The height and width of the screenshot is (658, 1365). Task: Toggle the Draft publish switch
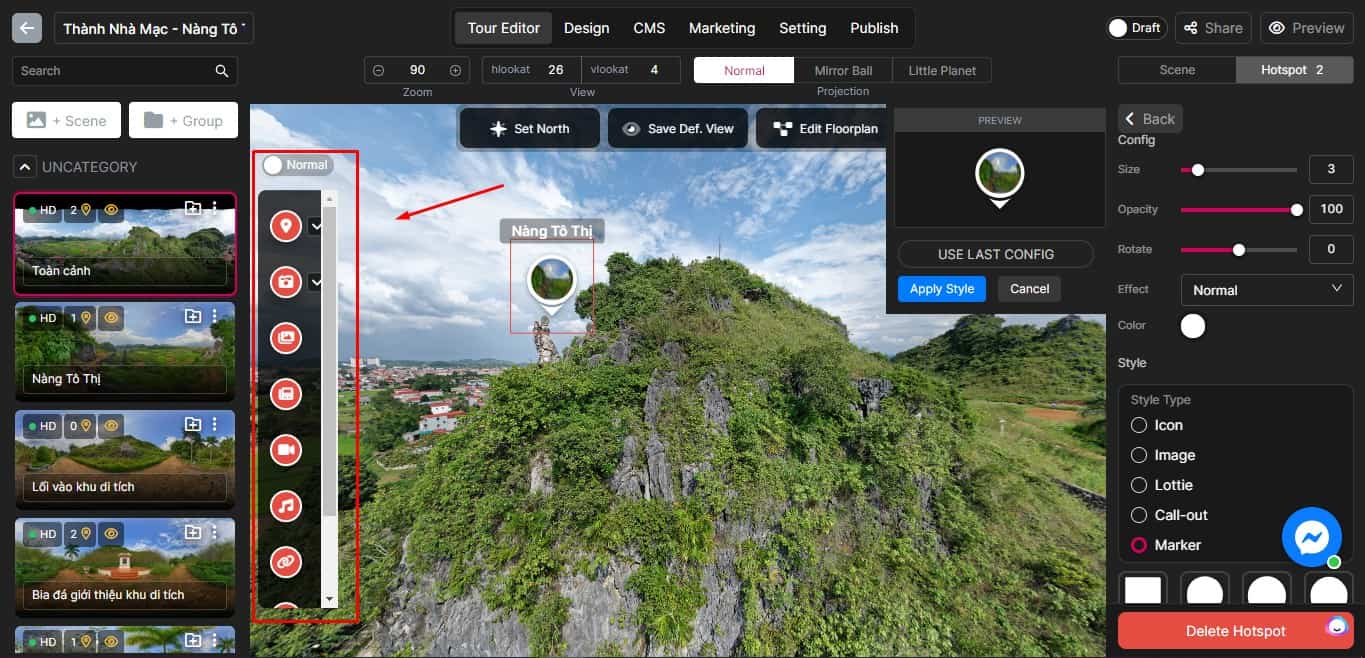(x=1119, y=28)
